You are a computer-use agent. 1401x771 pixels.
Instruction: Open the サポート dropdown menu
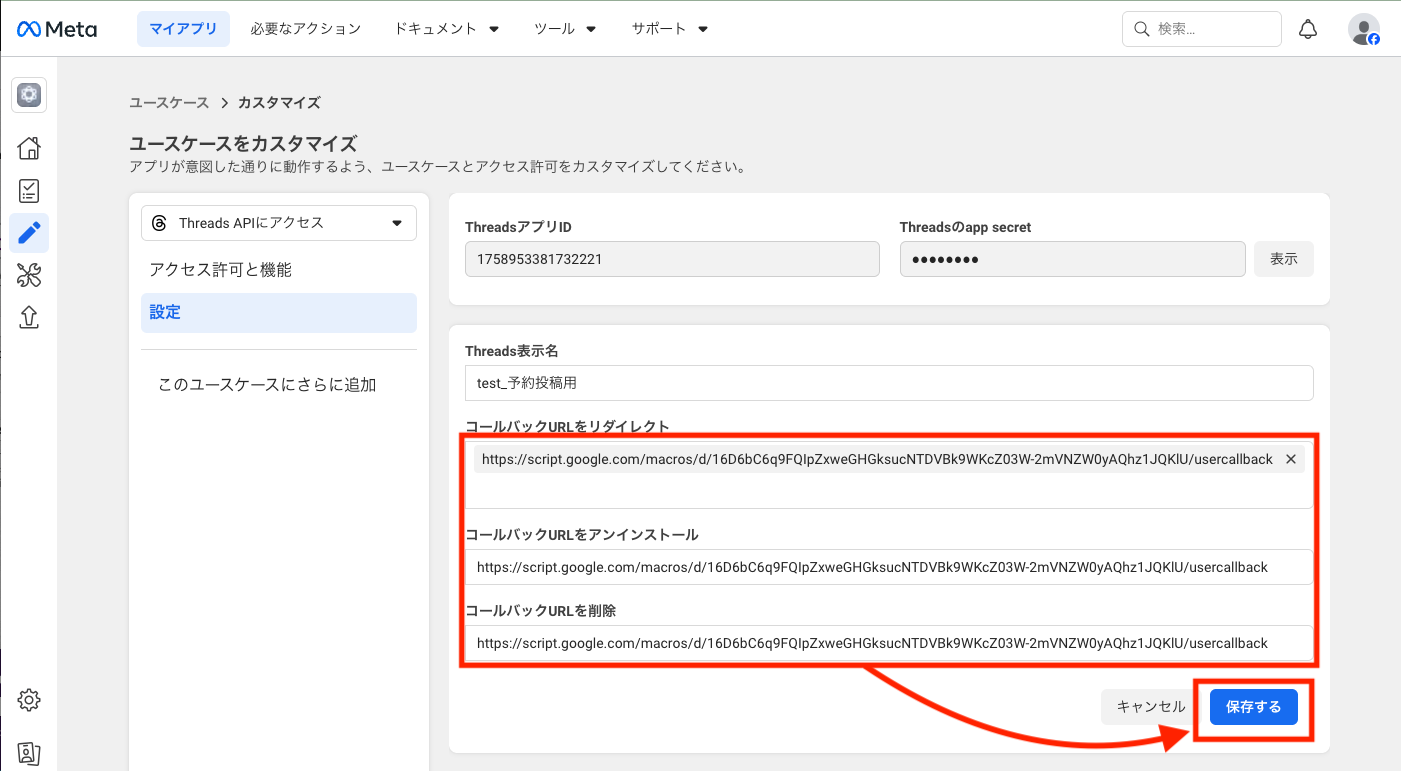tap(669, 29)
